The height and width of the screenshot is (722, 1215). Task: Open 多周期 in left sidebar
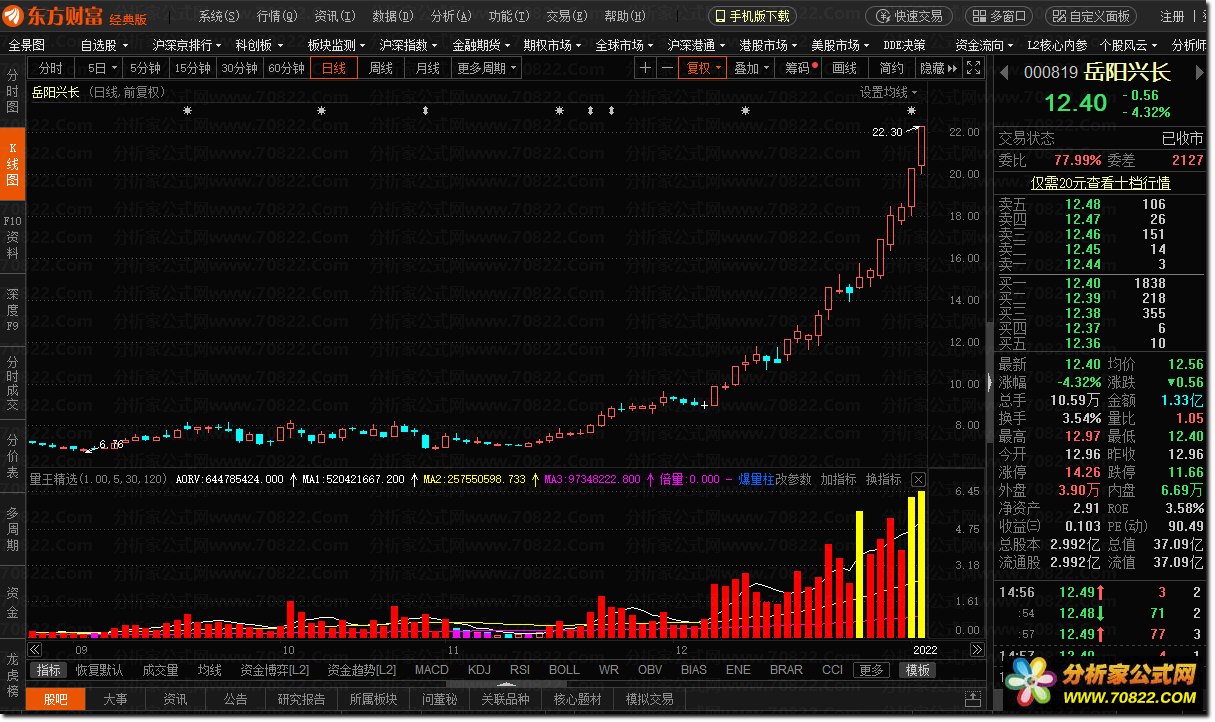(x=13, y=530)
